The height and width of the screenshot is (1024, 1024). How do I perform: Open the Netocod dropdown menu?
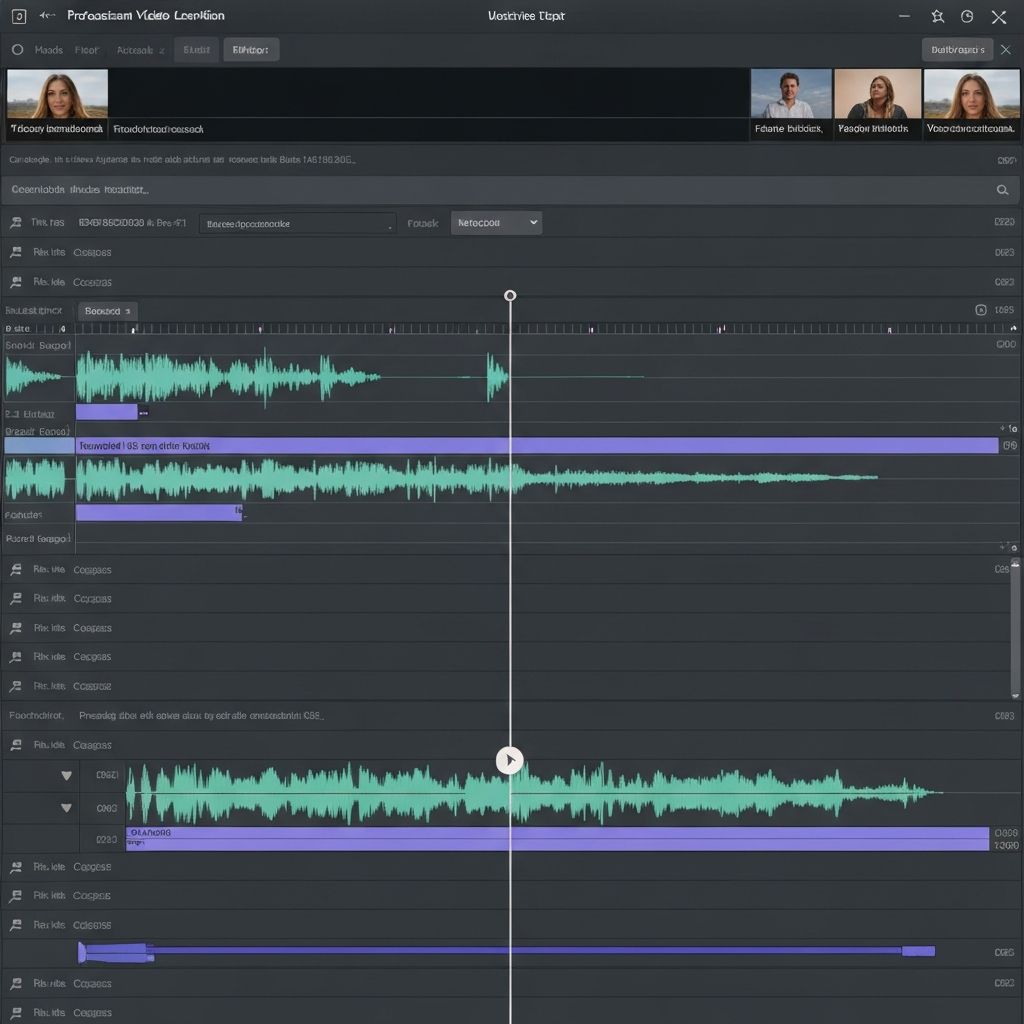click(x=496, y=223)
